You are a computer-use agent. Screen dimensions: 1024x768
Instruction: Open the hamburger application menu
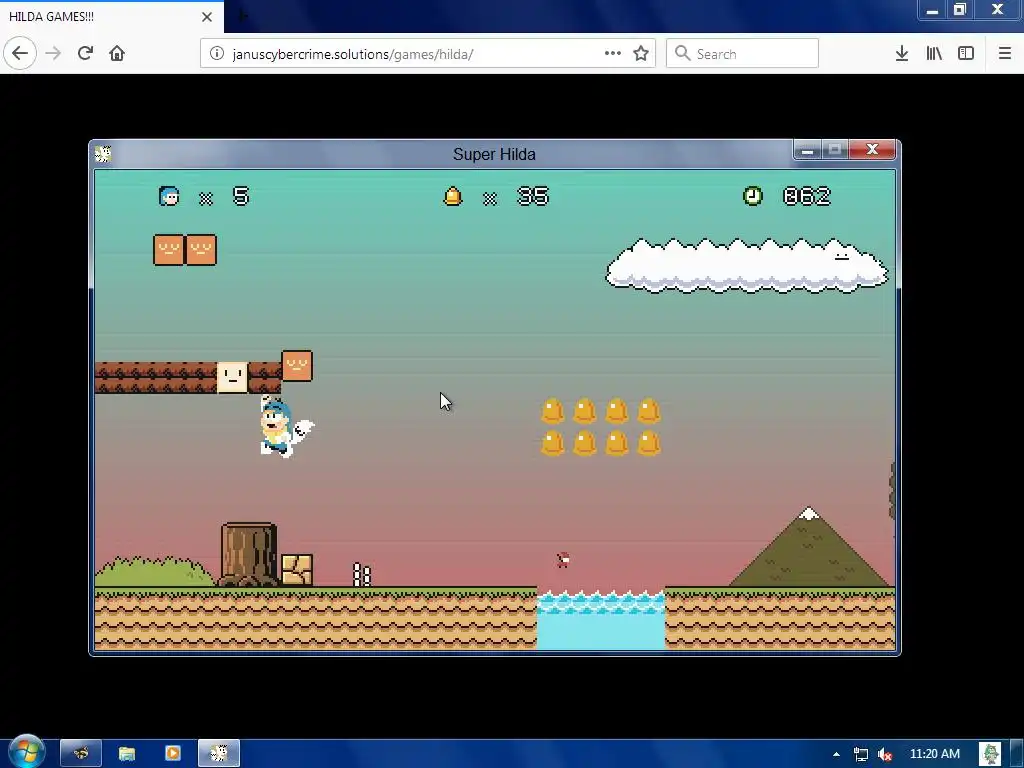point(1005,53)
